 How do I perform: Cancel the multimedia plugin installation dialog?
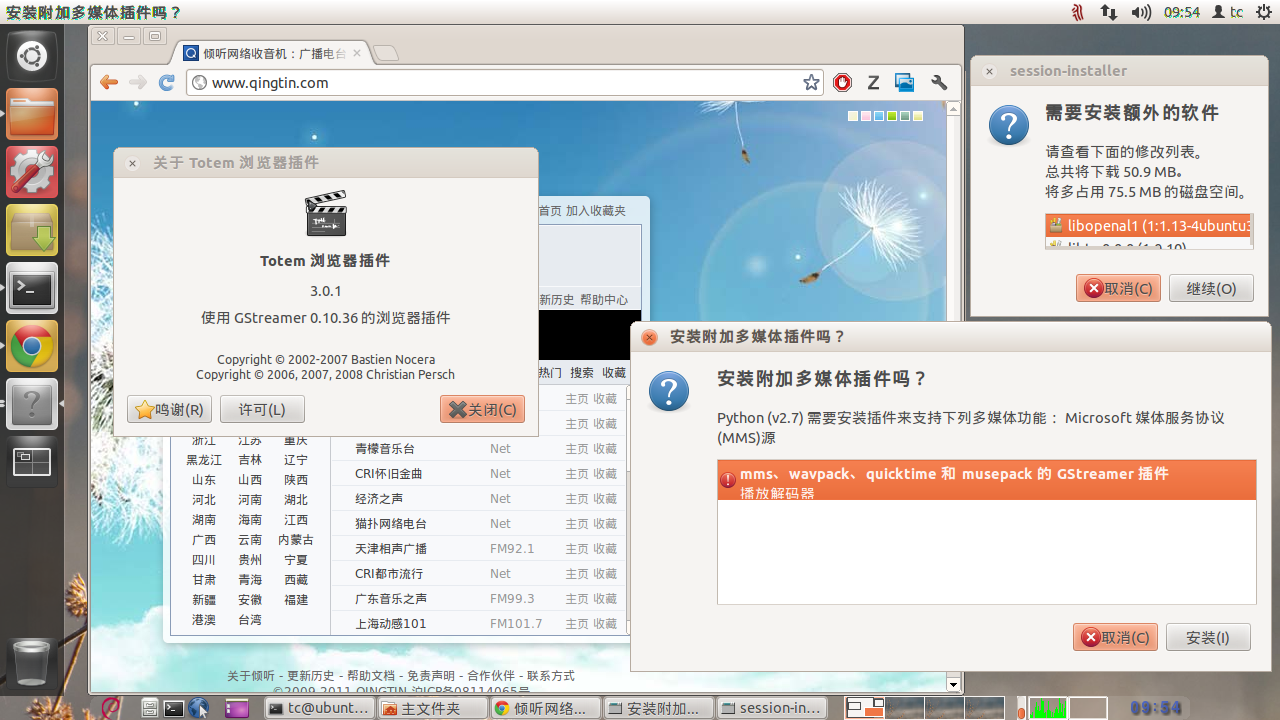pos(1115,637)
